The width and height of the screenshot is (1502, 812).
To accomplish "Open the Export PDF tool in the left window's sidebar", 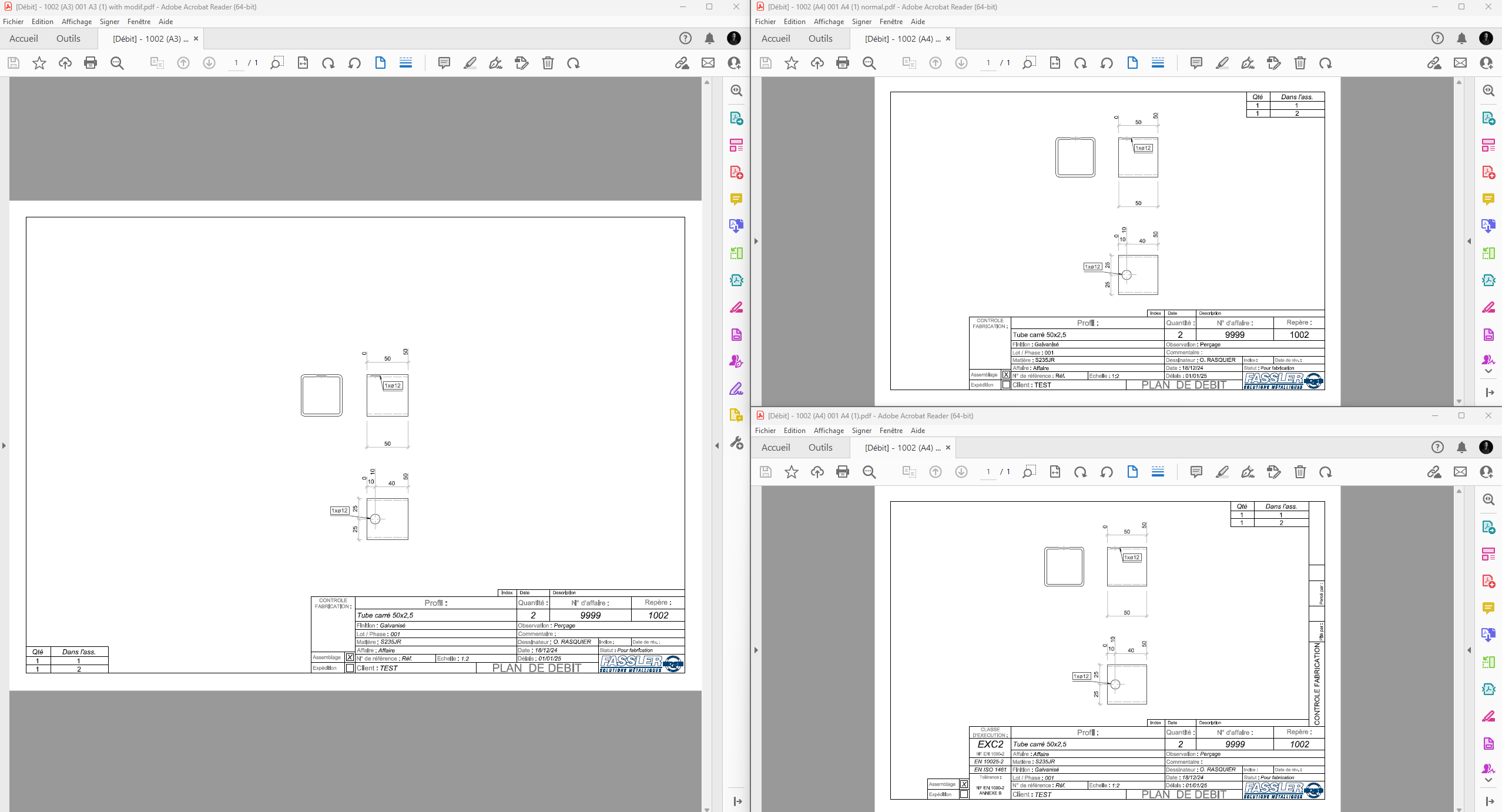I will click(x=736, y=118).
